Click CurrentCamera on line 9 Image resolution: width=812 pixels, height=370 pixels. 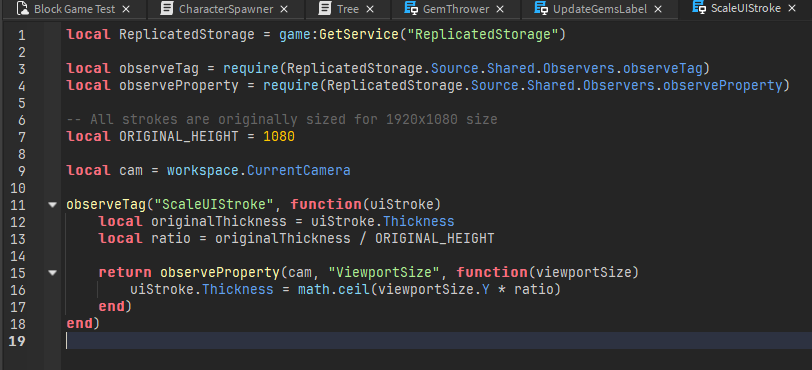(299, 170)
